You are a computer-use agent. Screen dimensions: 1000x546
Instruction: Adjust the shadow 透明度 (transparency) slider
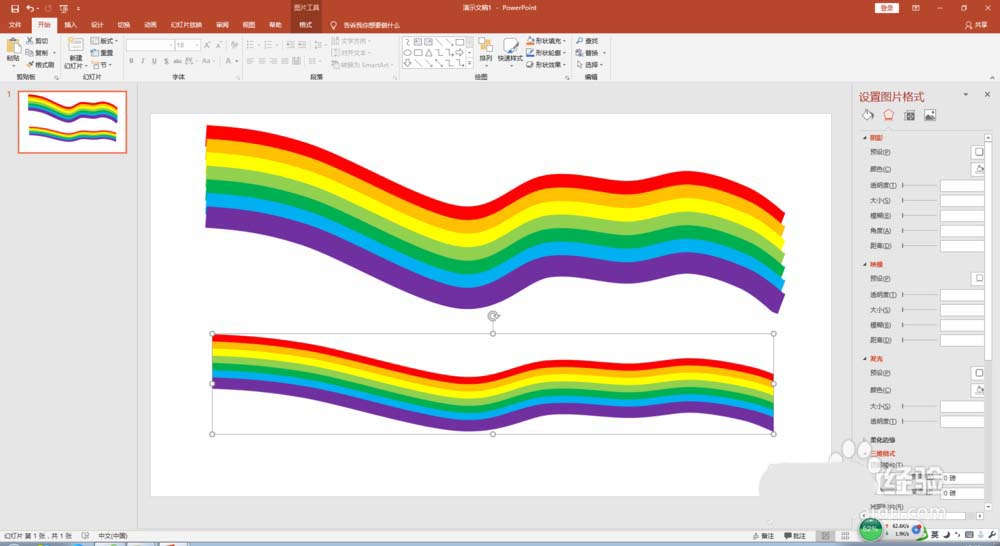(920, 185)
